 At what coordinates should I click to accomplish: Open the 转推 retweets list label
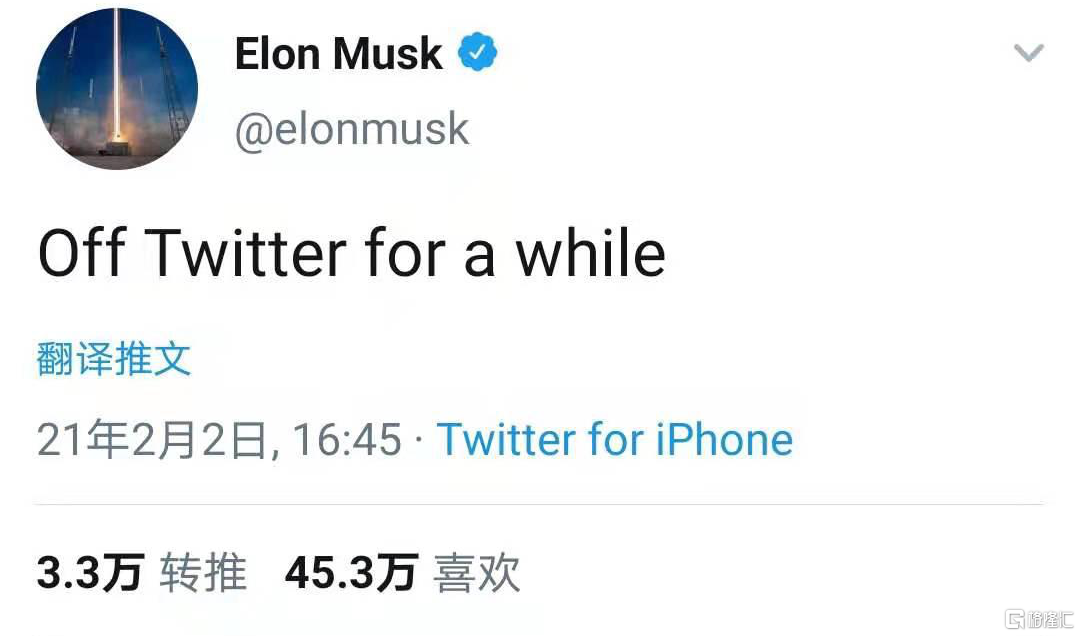(203, 574)
